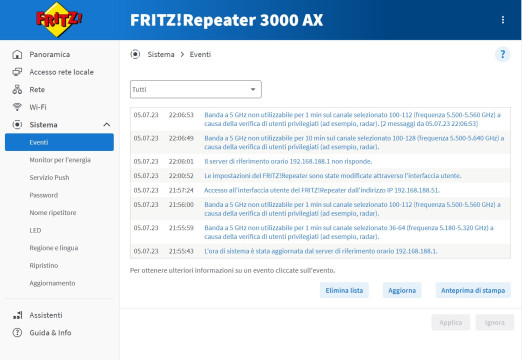Click the Guida & Info icon
The height and width of the screenshot is (360, 522).
point(17,333)
